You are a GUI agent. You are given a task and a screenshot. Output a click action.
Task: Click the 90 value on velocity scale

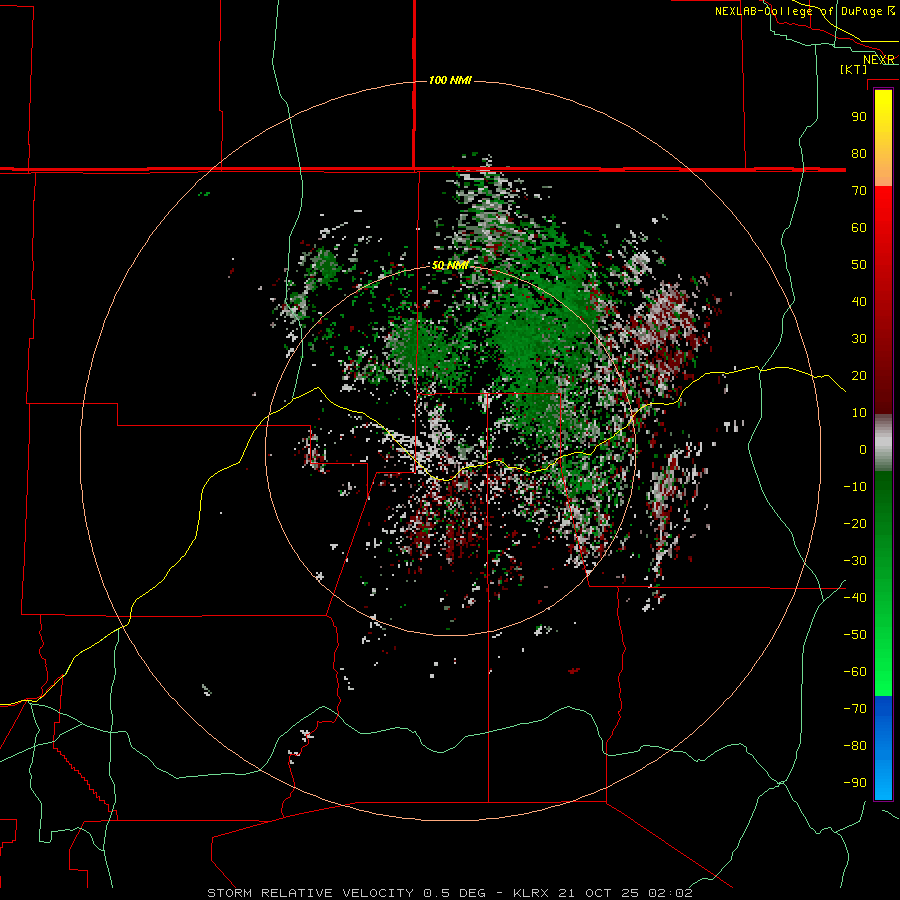pos(859,117)
